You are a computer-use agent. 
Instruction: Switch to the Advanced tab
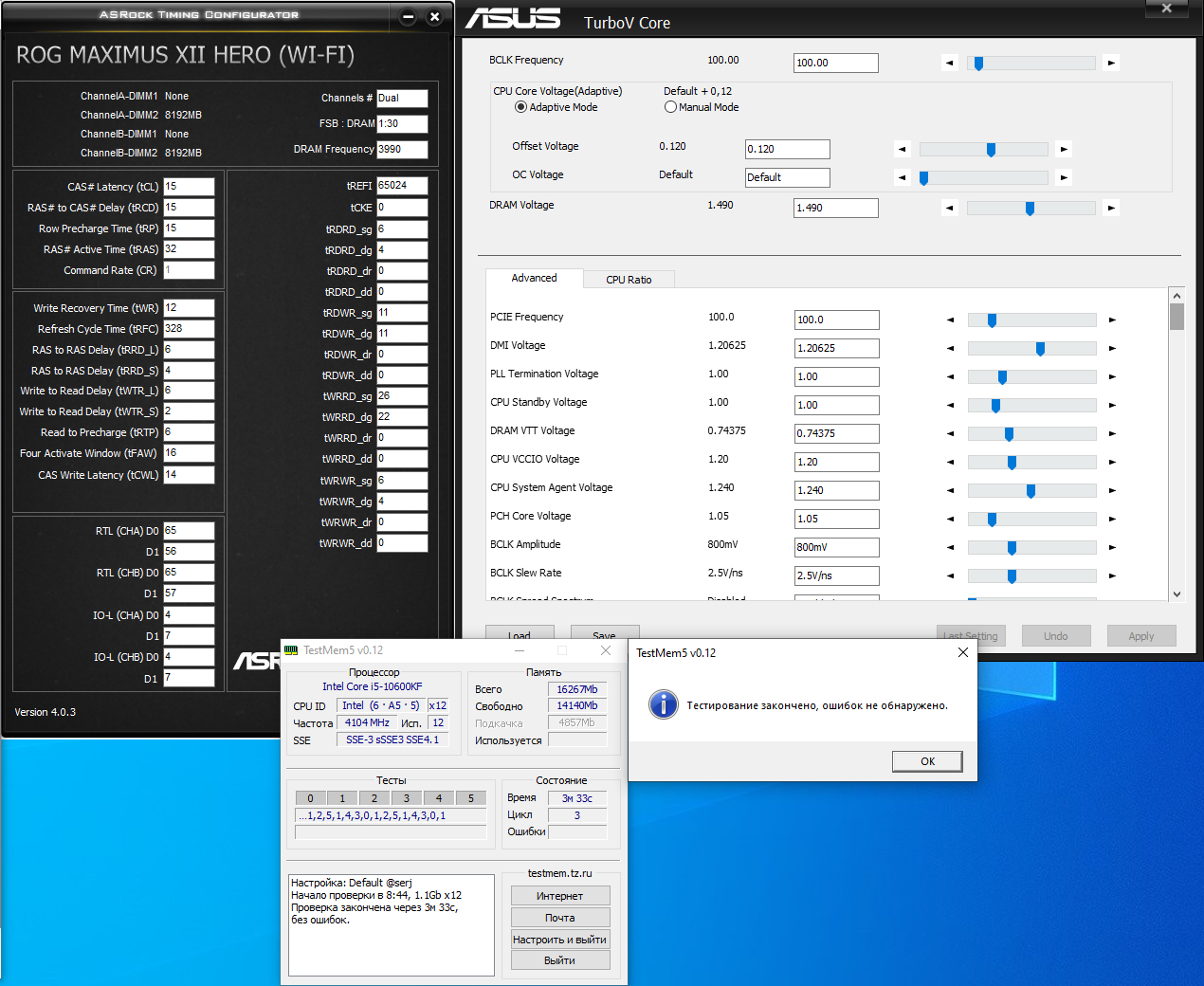(x=534, y=278)
